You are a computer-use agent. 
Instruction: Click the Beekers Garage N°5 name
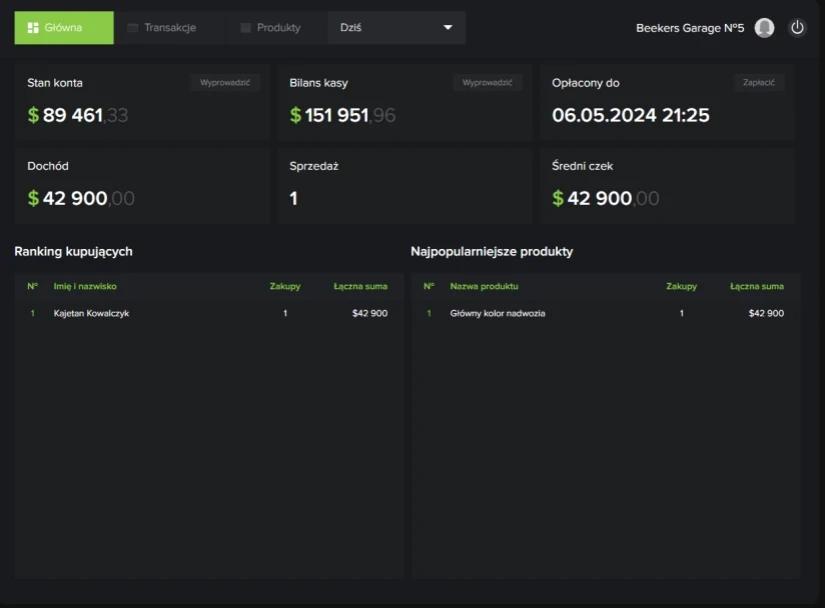(689, 28)
